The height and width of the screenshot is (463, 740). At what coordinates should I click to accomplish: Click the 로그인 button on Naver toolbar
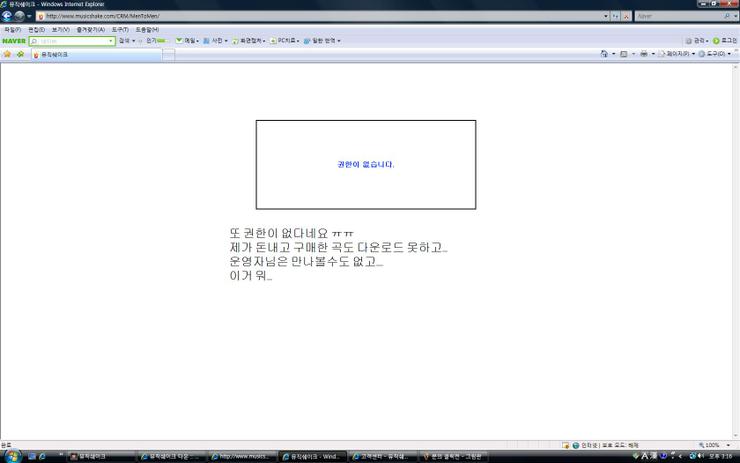[x=724, y=41]
